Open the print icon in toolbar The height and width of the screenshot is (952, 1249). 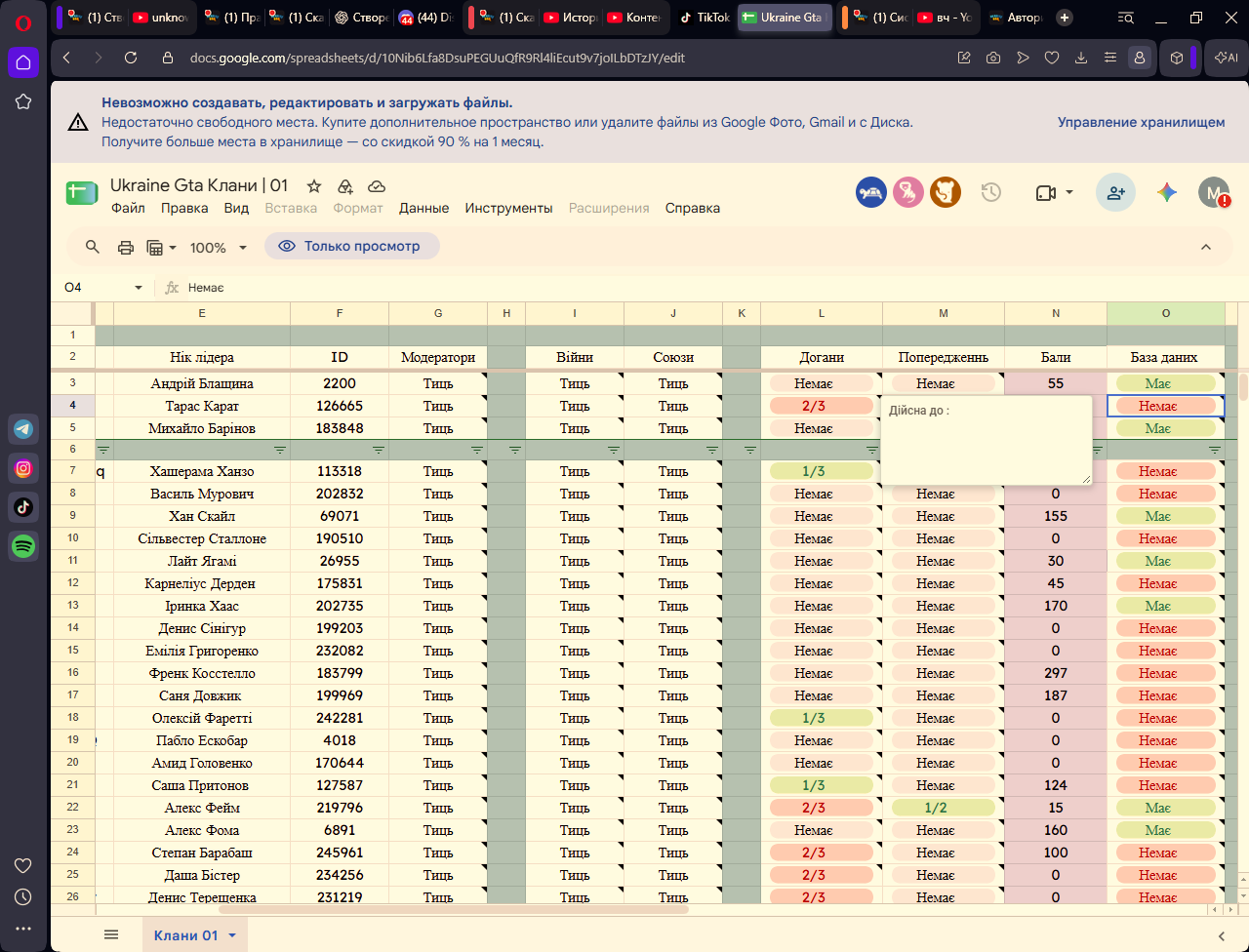[126, 248]
